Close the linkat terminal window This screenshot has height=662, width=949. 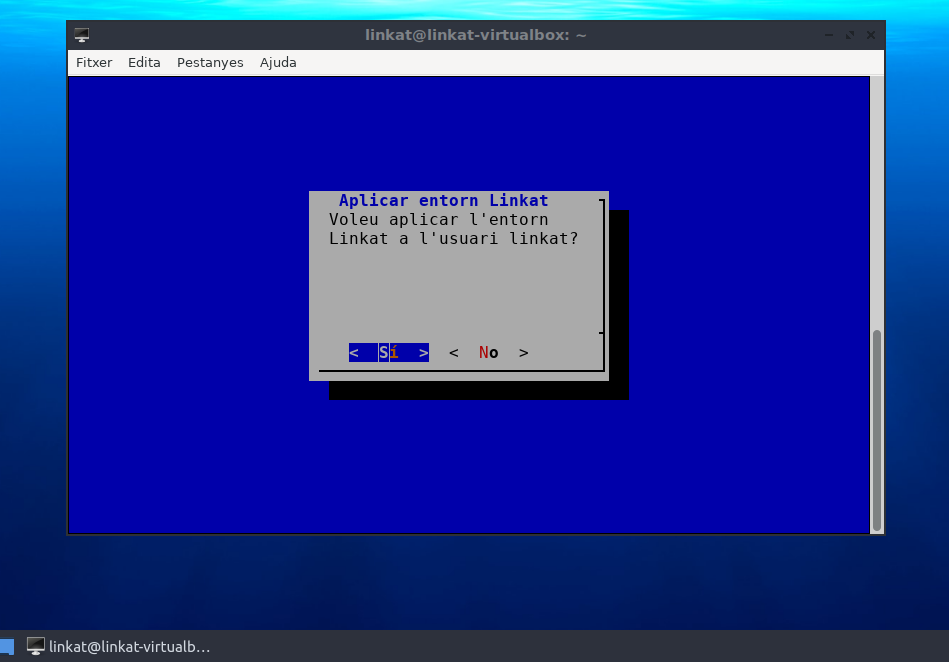tap(871, 35)
